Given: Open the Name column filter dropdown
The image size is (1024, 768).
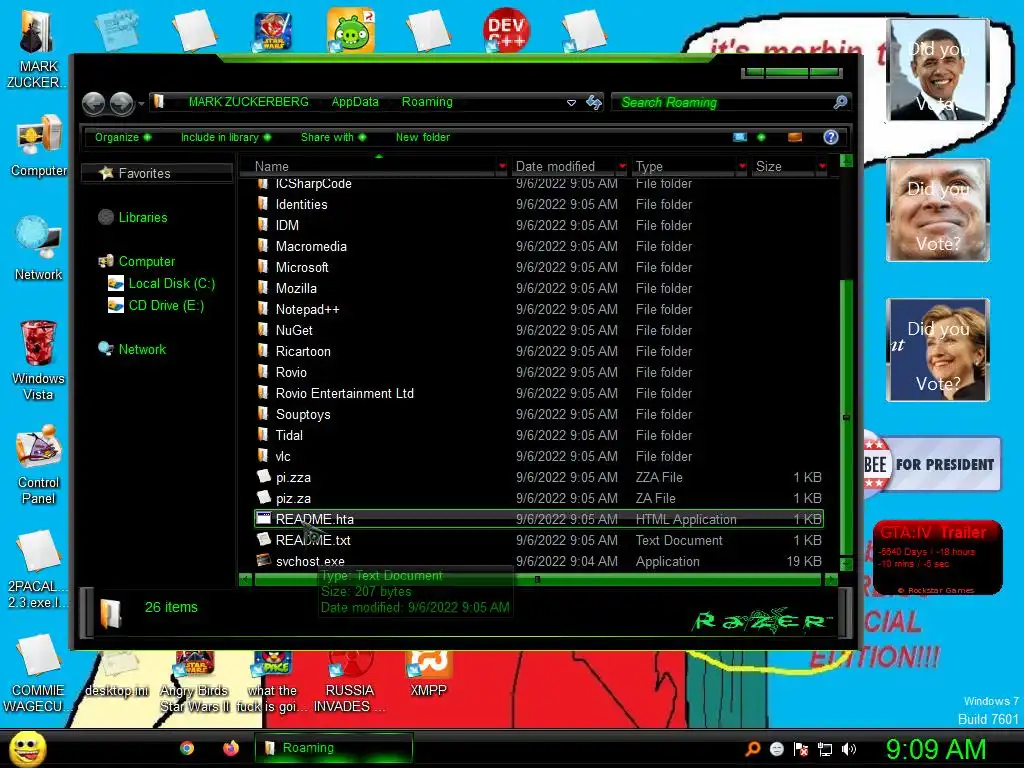Looking at the screenshot, I should point(502,167).
